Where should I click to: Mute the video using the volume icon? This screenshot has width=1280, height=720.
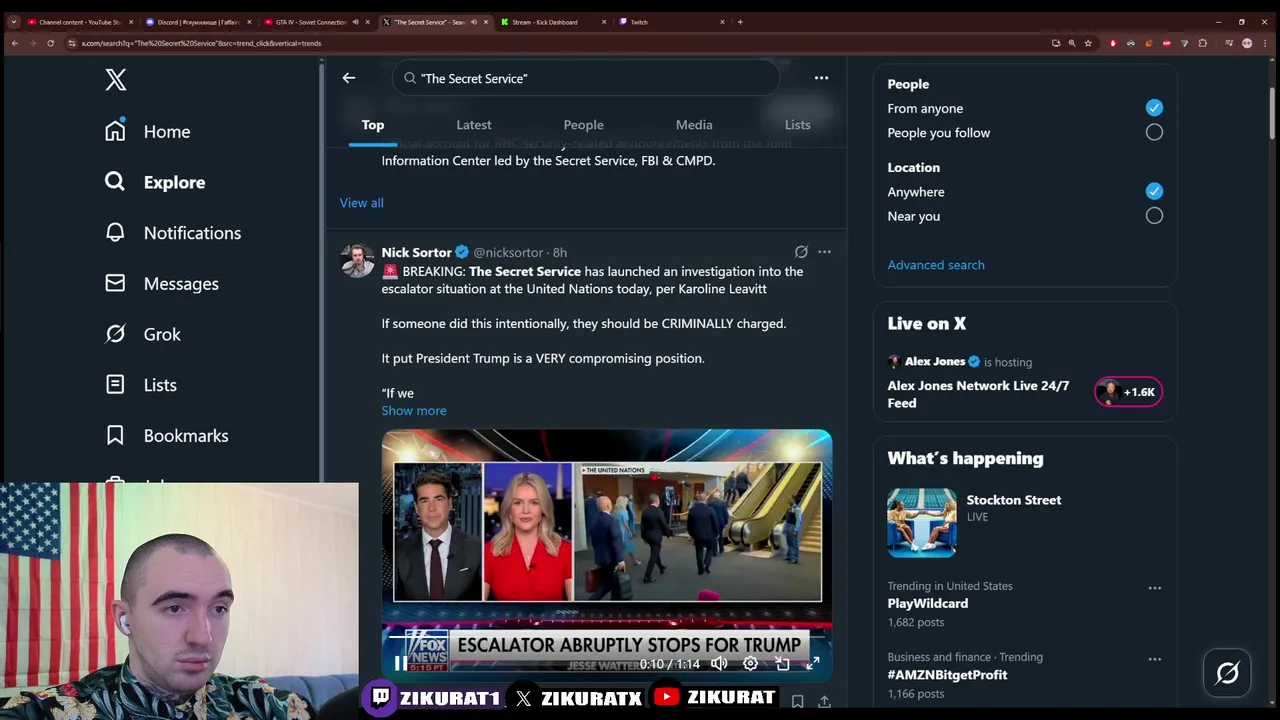pos(719,664)
